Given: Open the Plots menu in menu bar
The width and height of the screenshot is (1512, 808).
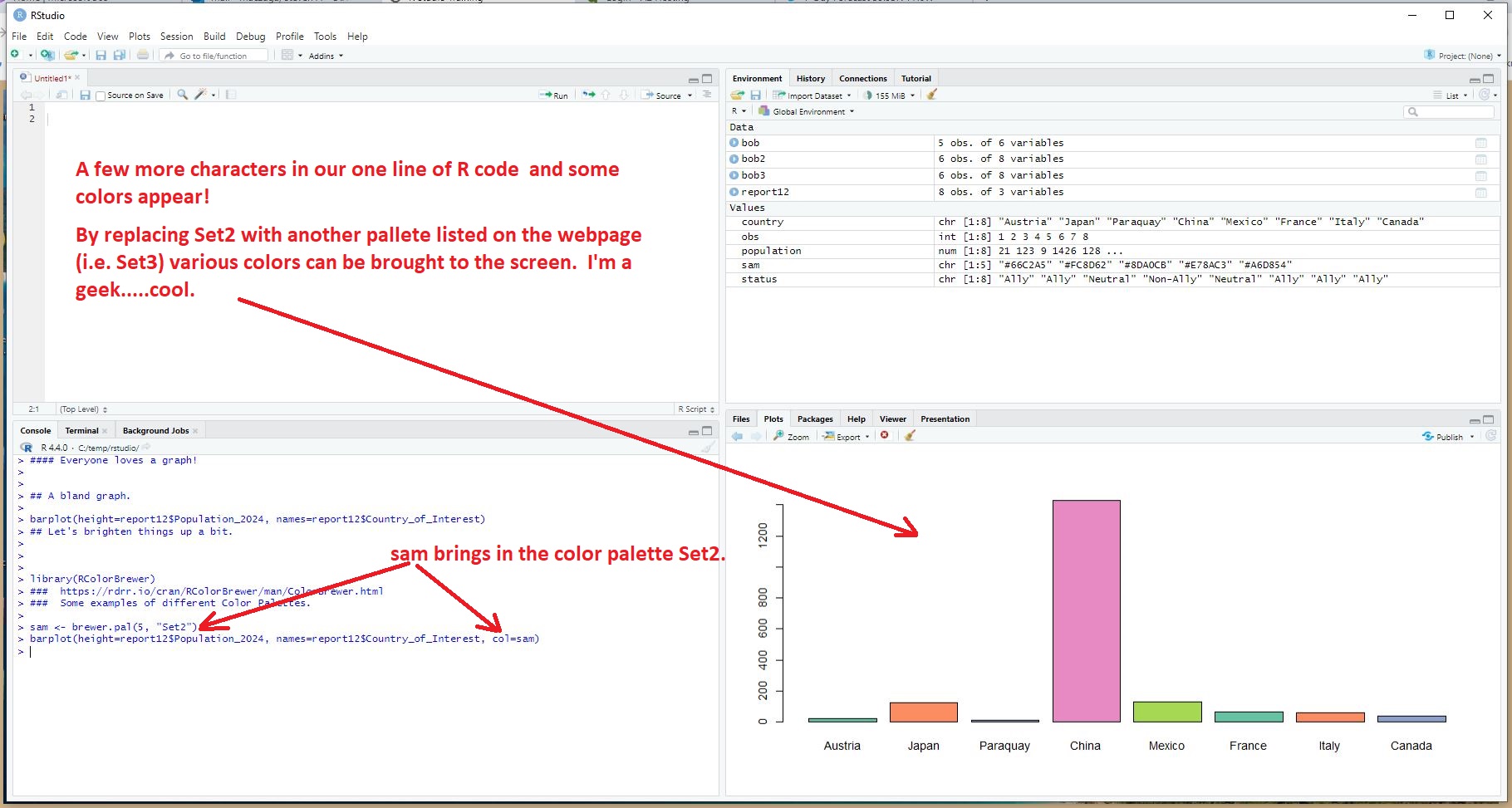Looking at the screenshot, I should pyautogui.click(x=140, y=37).
